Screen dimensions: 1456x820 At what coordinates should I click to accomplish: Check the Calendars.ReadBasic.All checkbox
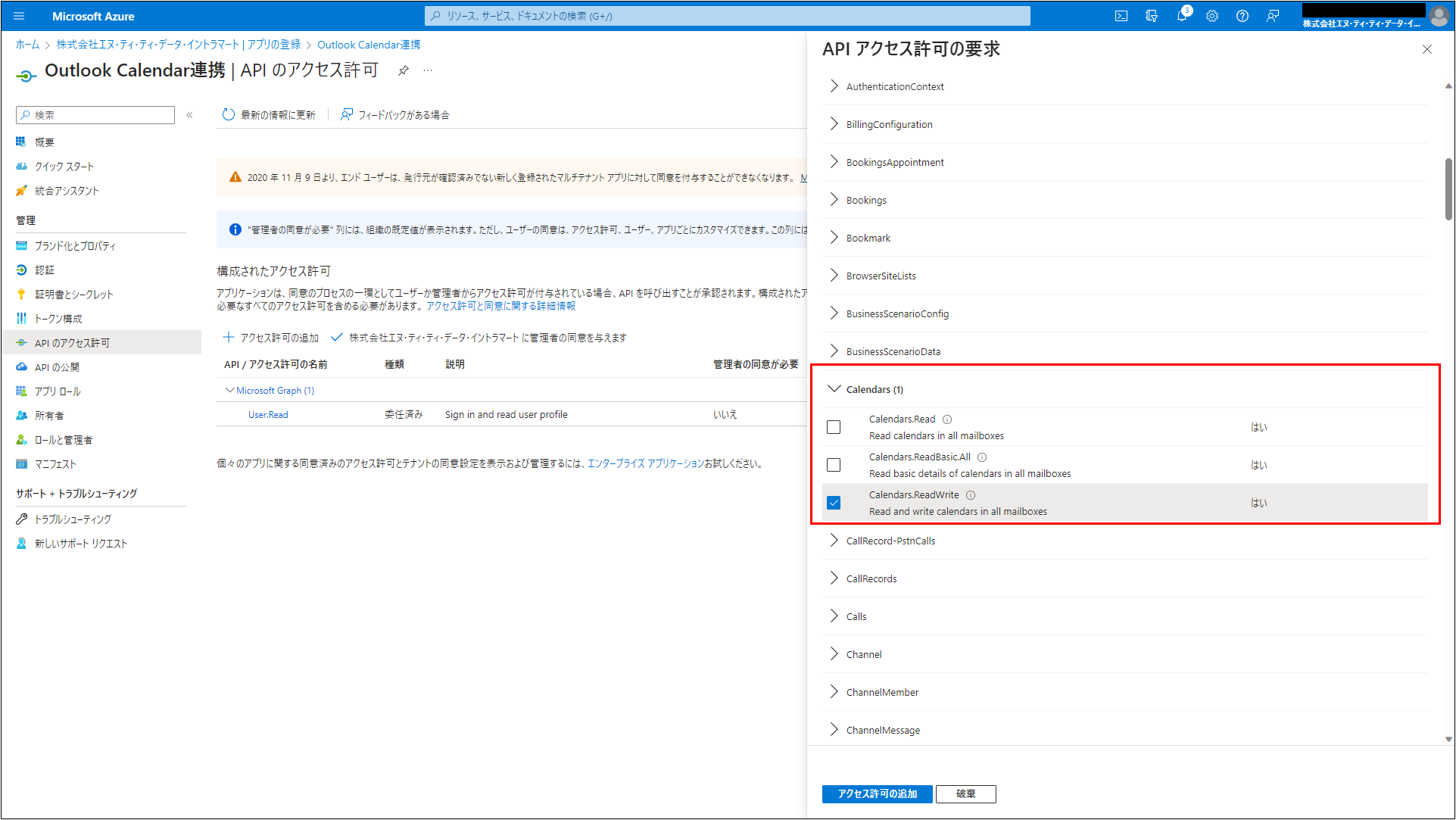(834, 465)
